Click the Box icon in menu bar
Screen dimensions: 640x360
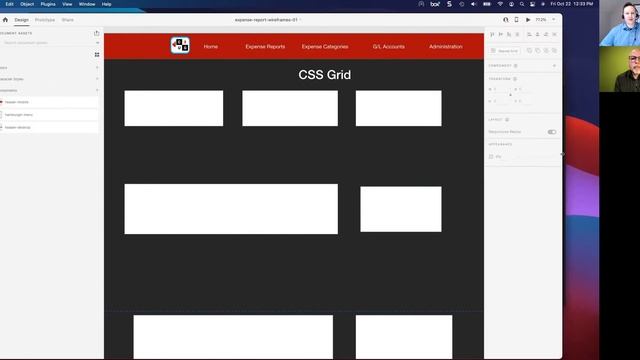pyautogui.click(x=435, y=4)
